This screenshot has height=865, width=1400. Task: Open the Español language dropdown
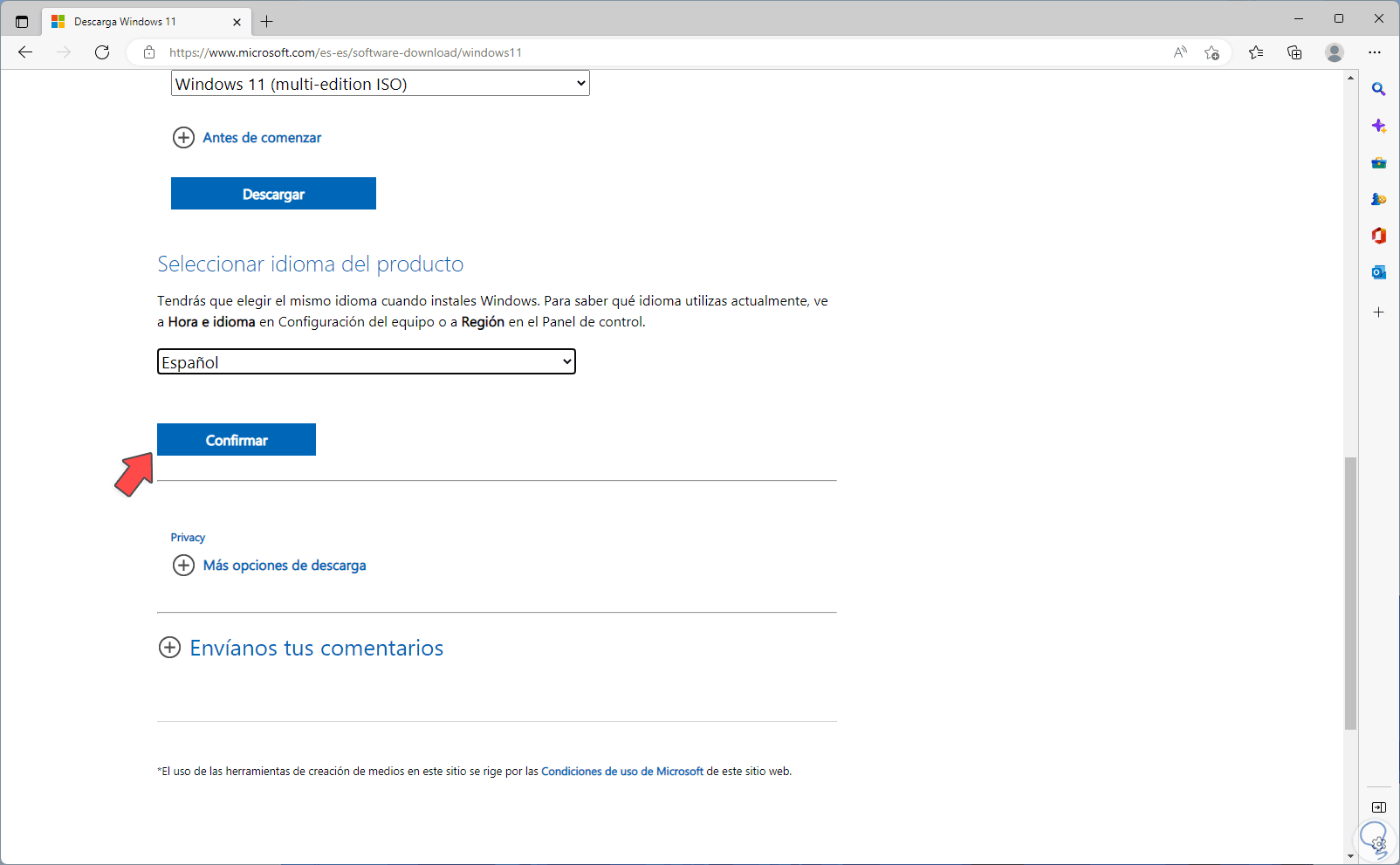point(367,361)
